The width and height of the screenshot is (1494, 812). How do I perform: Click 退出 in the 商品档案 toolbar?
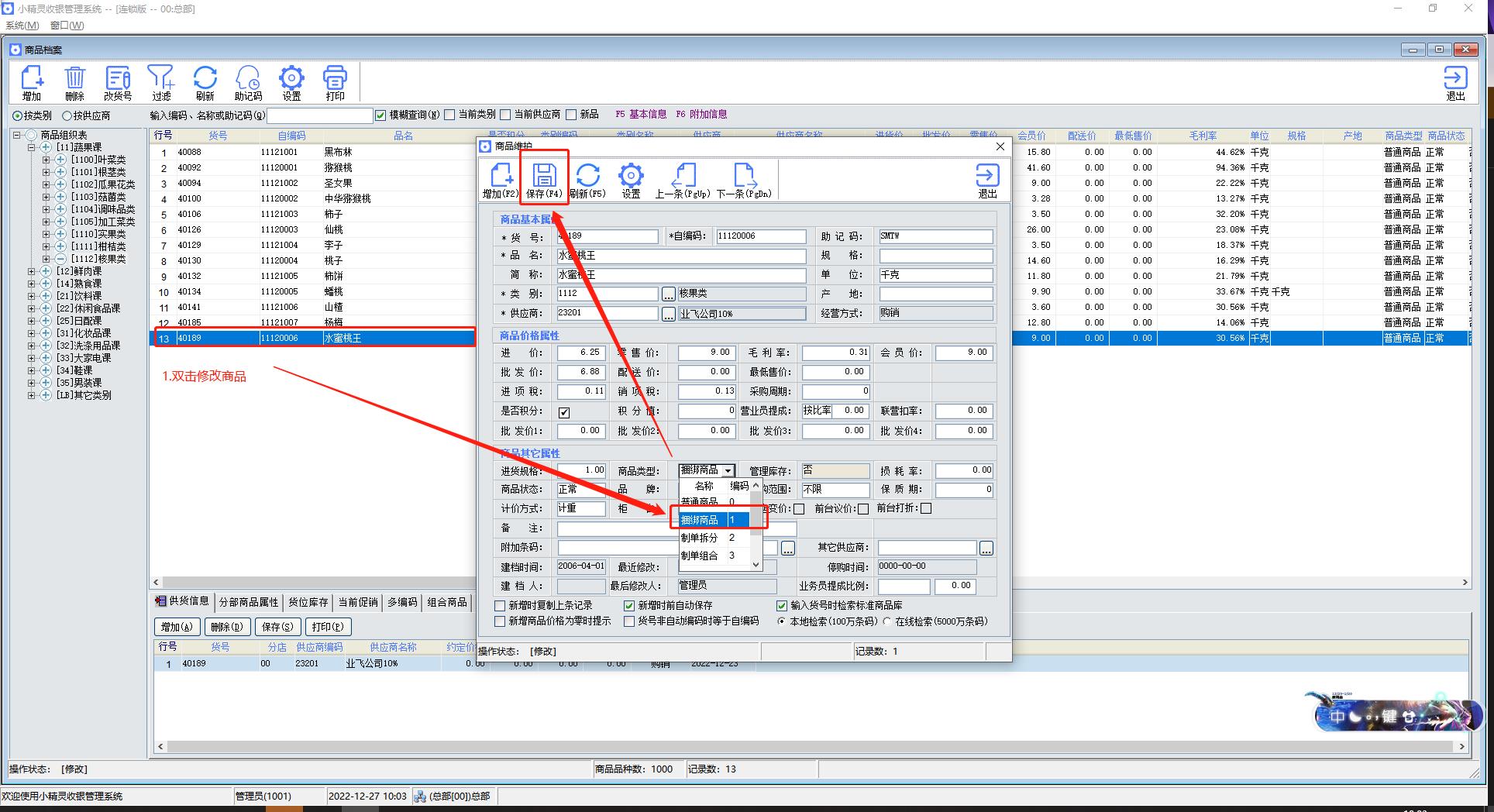click(x=1455, y=82)
